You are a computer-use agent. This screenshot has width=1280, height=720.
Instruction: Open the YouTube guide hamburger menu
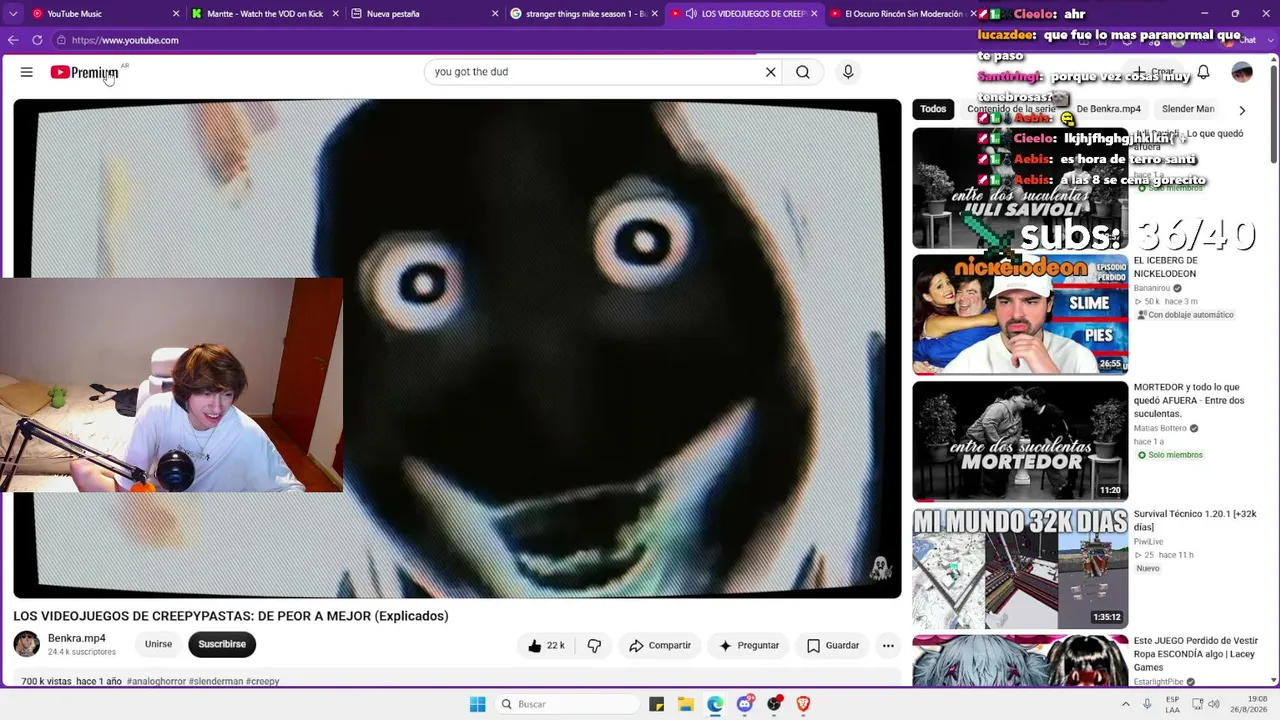pos(27,72)
